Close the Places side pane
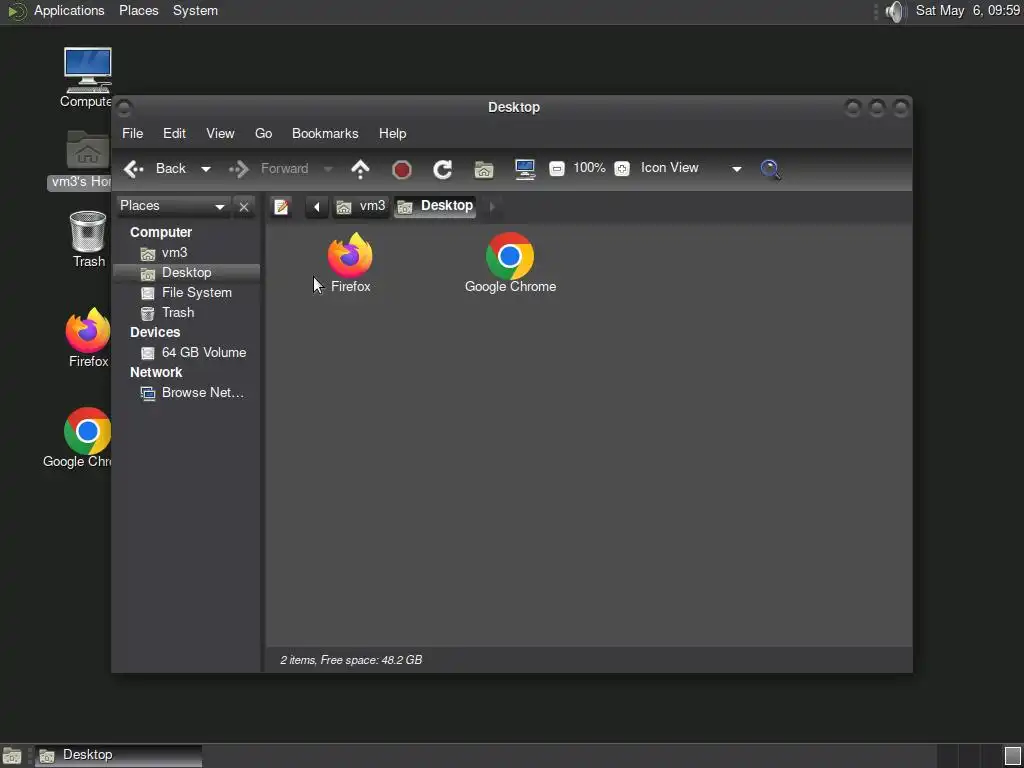This screenshot has height=768, width=1024. click(x=244, y=207)
